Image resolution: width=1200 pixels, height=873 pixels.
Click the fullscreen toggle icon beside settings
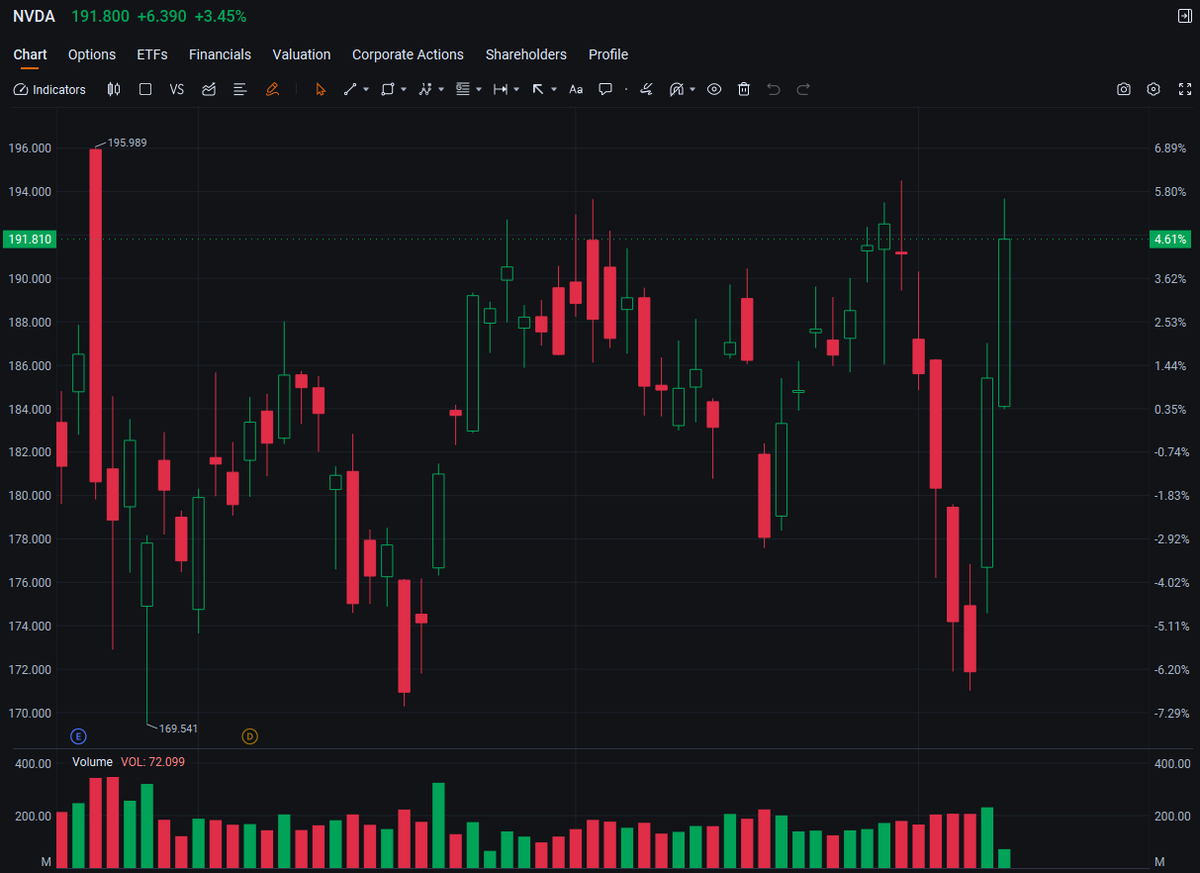(x=1183, y=89)
